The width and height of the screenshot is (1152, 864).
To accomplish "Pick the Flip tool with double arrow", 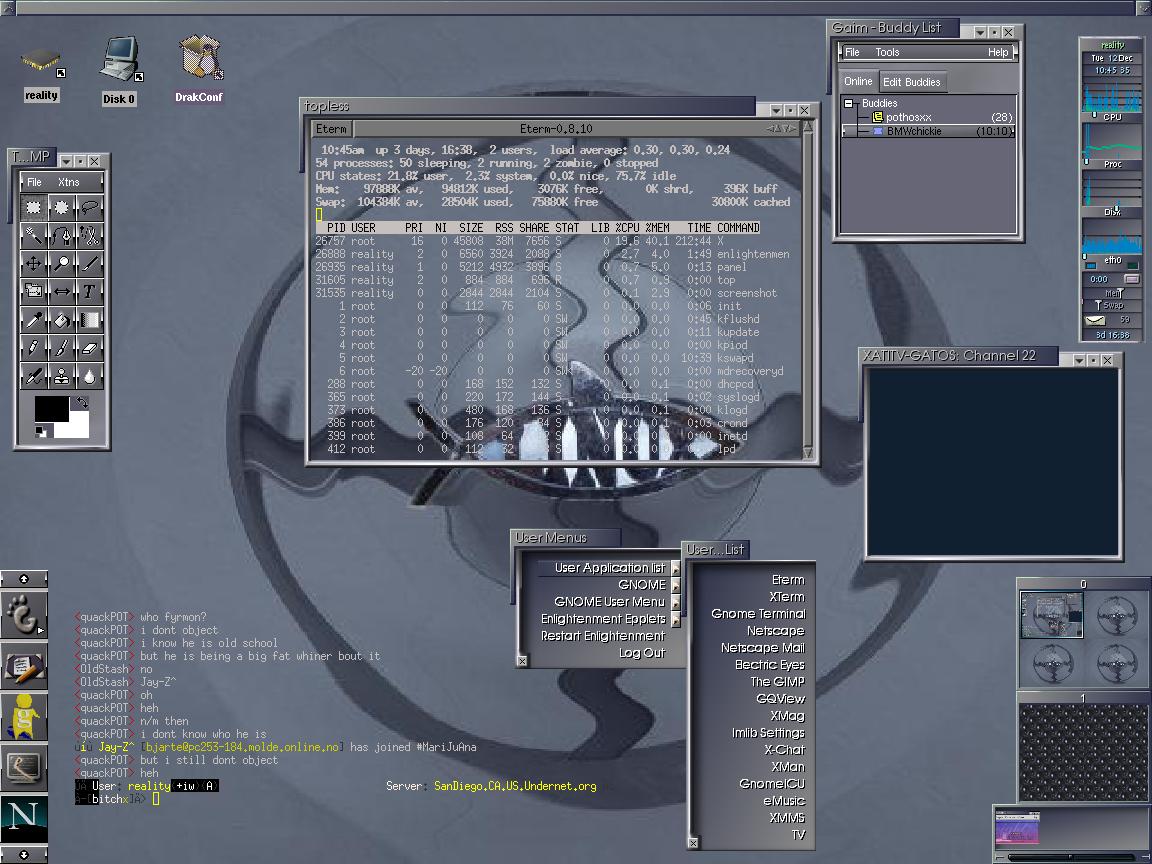I will tap(62, 292).
